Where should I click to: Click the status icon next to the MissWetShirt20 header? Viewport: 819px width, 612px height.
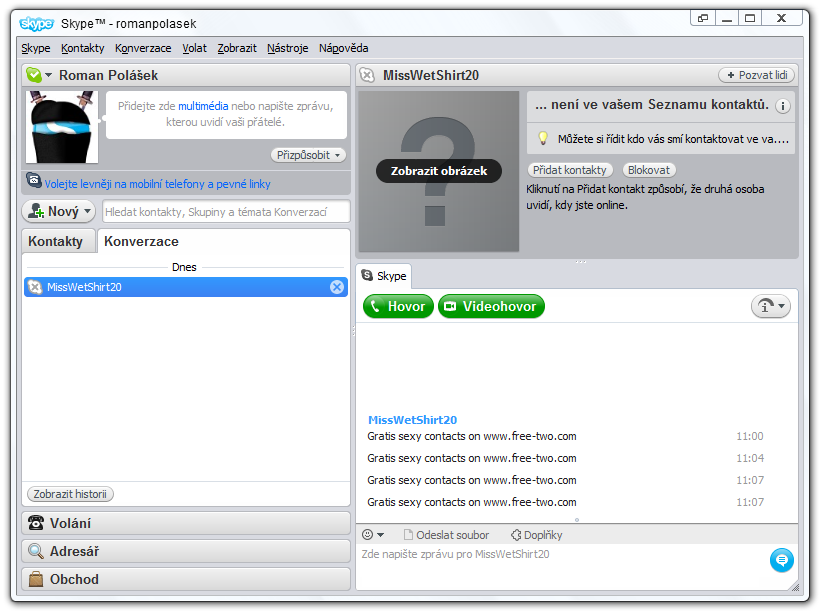[367, 75]
